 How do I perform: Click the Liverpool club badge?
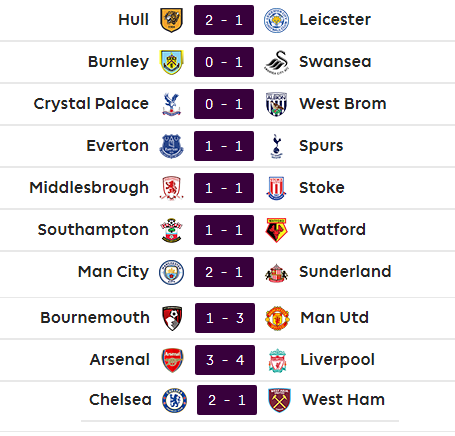tap(277, 360)
